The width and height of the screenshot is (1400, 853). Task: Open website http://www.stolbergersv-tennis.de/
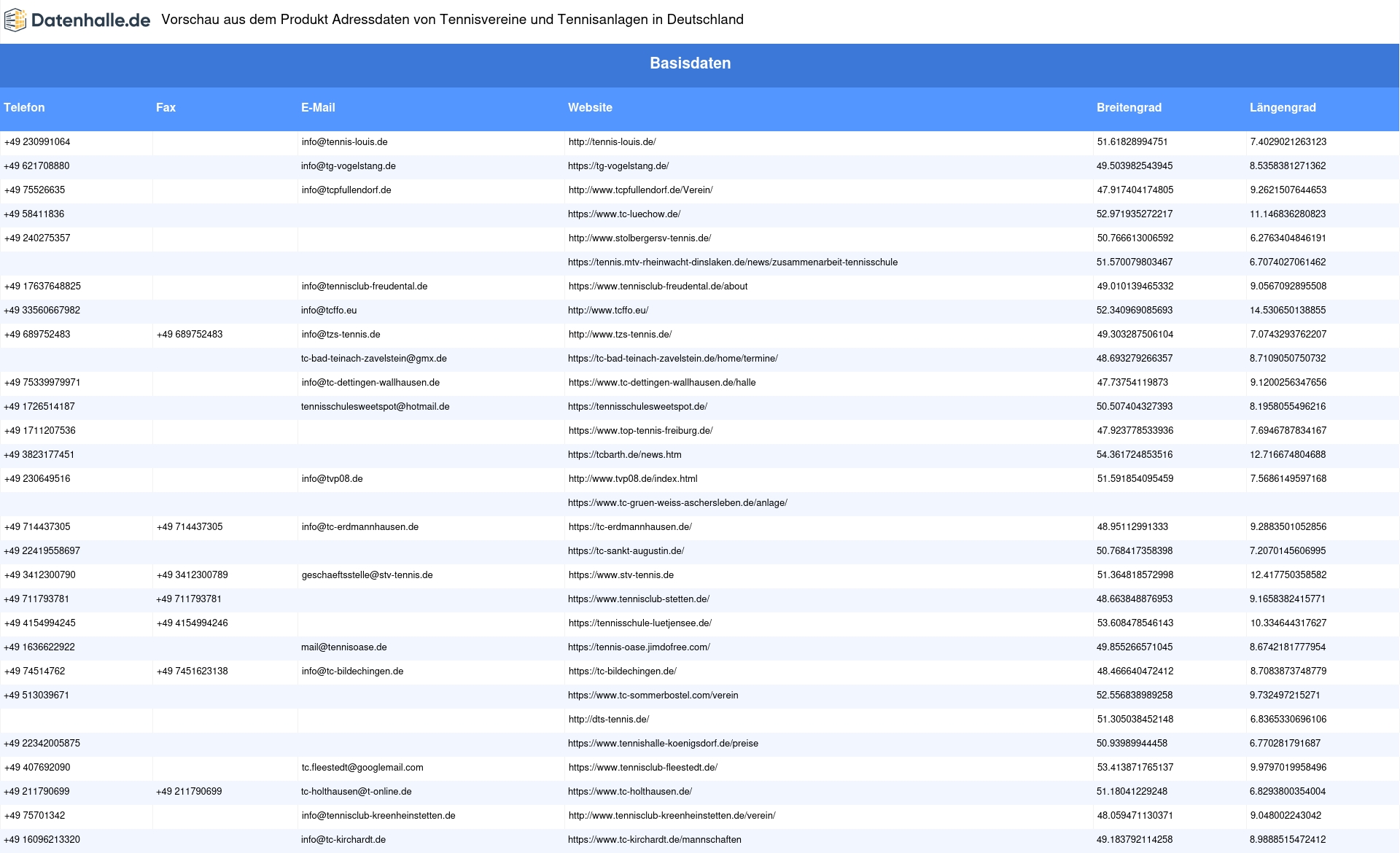point(639,238)
